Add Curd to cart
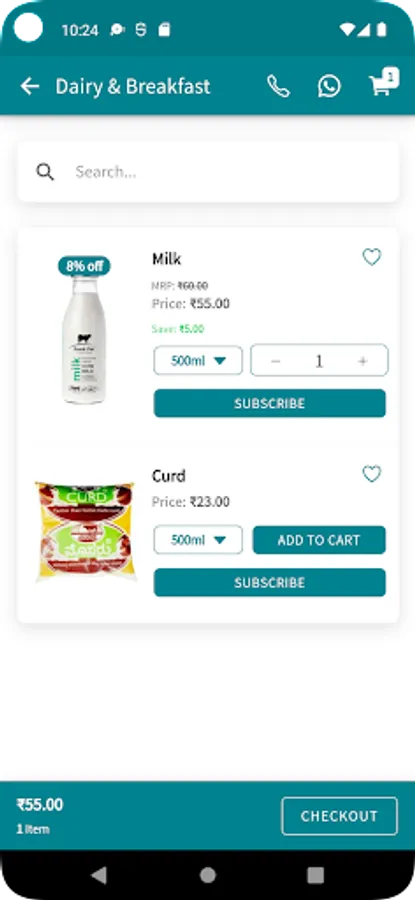Image resolution: width=415 pixels, height=900 pixels. pos(319,540)
